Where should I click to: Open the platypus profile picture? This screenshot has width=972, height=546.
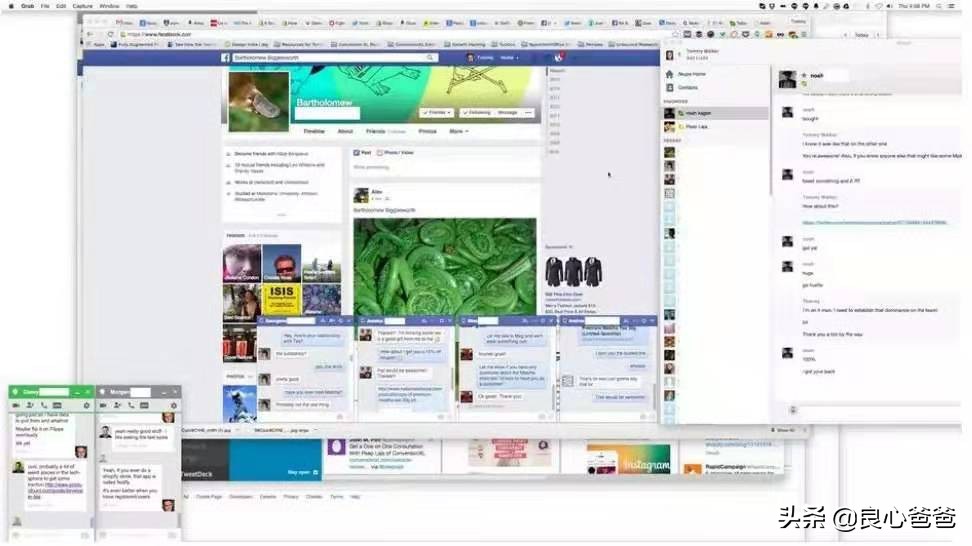(x=258, y=101)
